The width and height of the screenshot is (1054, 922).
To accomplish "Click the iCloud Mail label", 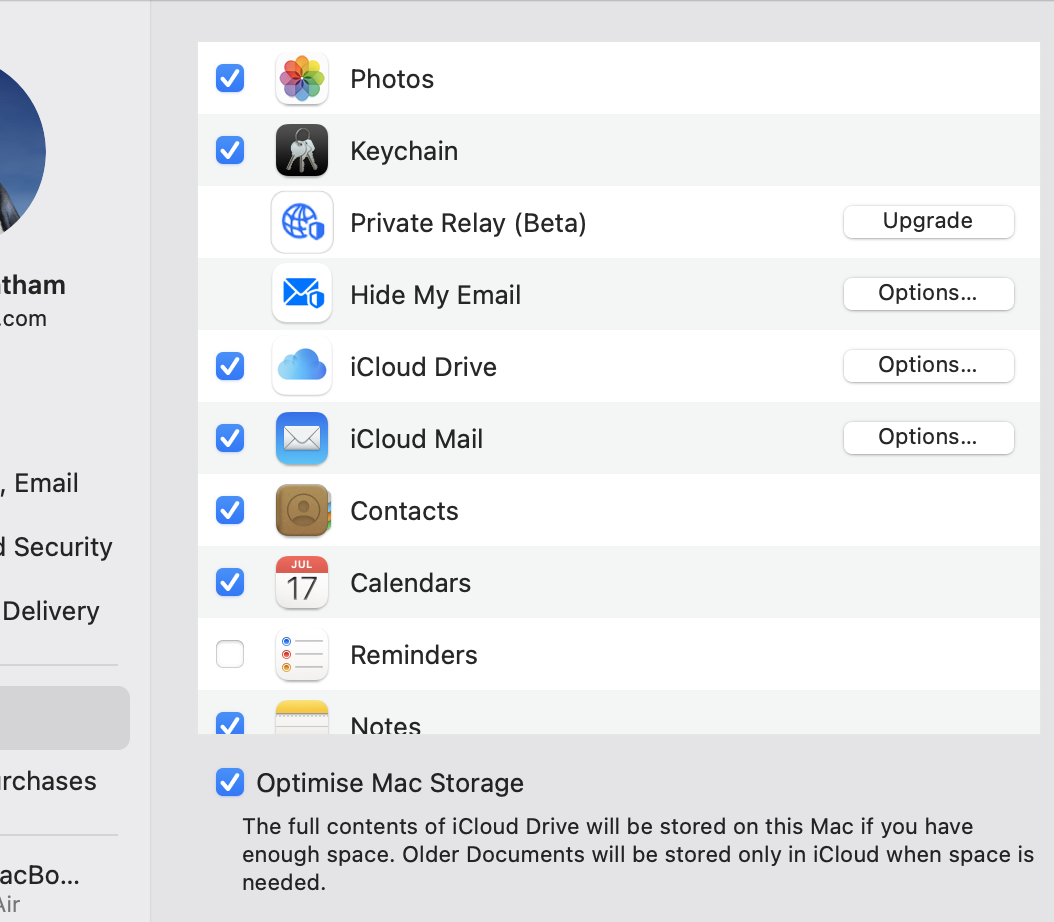I will click(417, 439).
